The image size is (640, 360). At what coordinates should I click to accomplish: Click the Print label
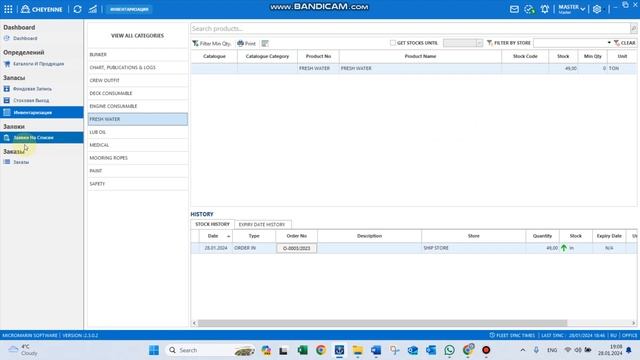[250, 43]
